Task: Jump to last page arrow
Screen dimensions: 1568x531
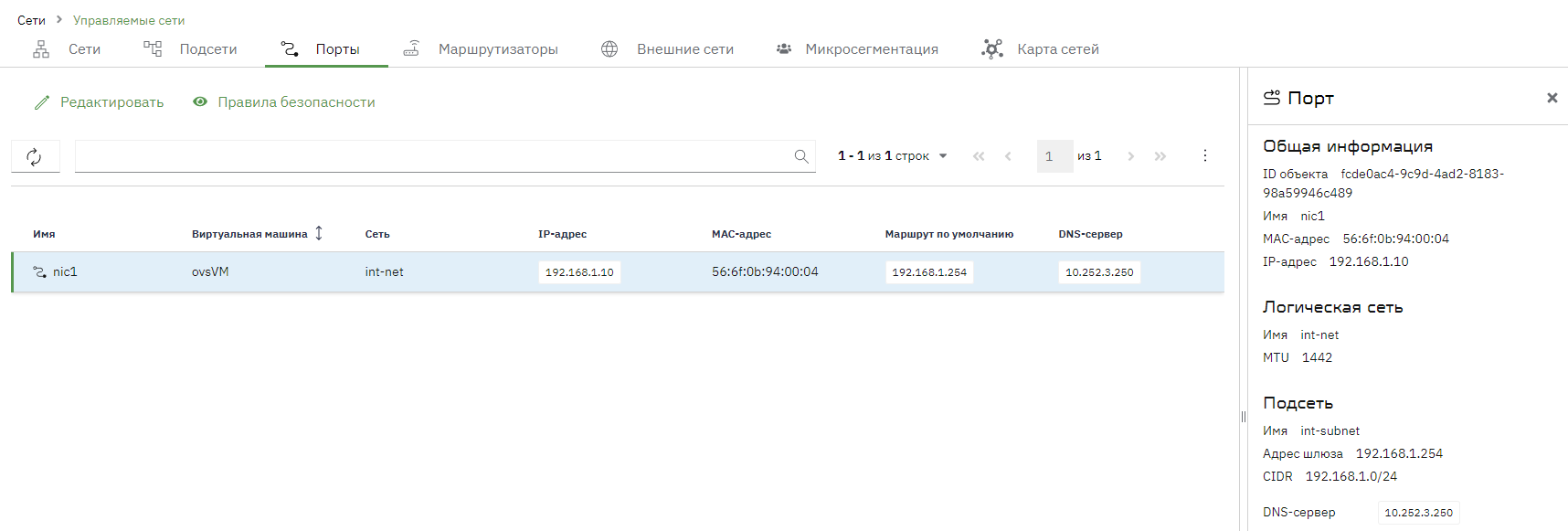Action: pyautogui.click(x=1160, y=156)
